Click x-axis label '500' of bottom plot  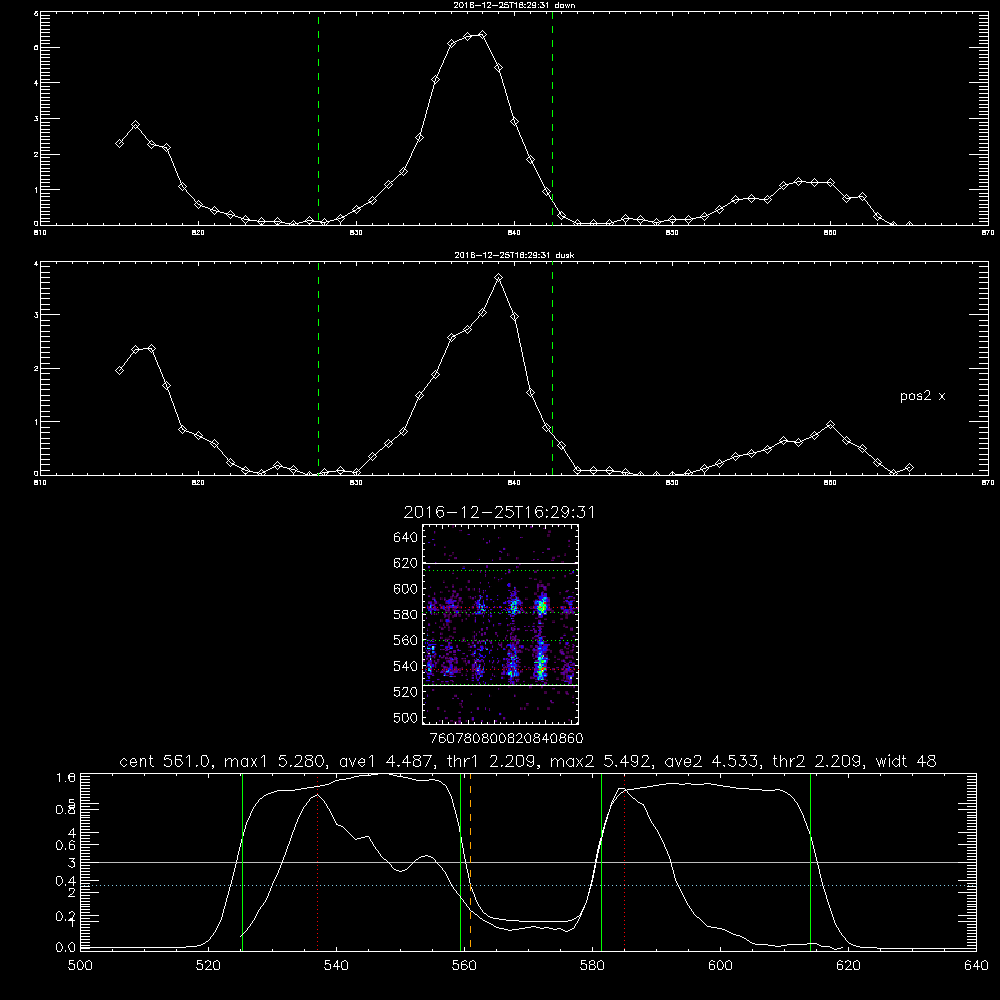(80, 966)
